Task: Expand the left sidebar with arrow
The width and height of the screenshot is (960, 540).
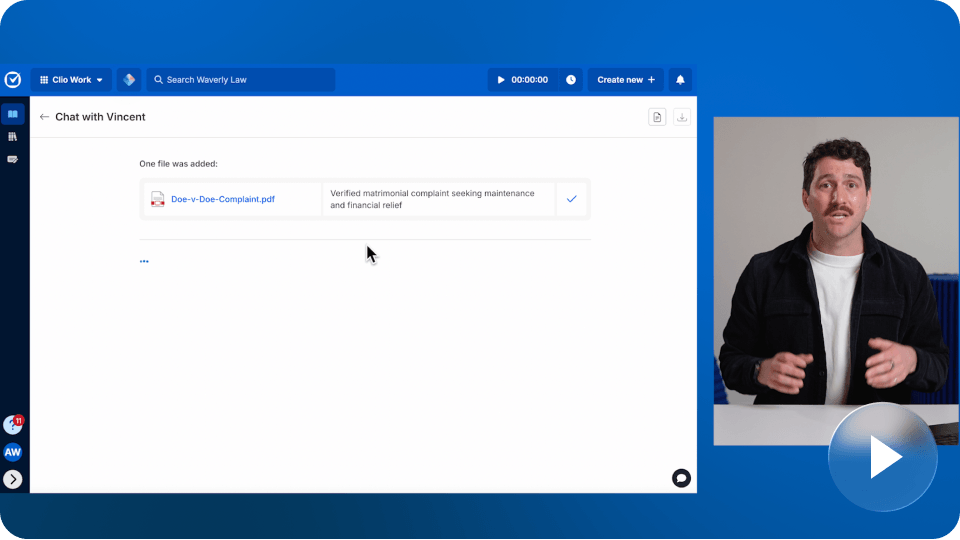Action: point(13,479)
